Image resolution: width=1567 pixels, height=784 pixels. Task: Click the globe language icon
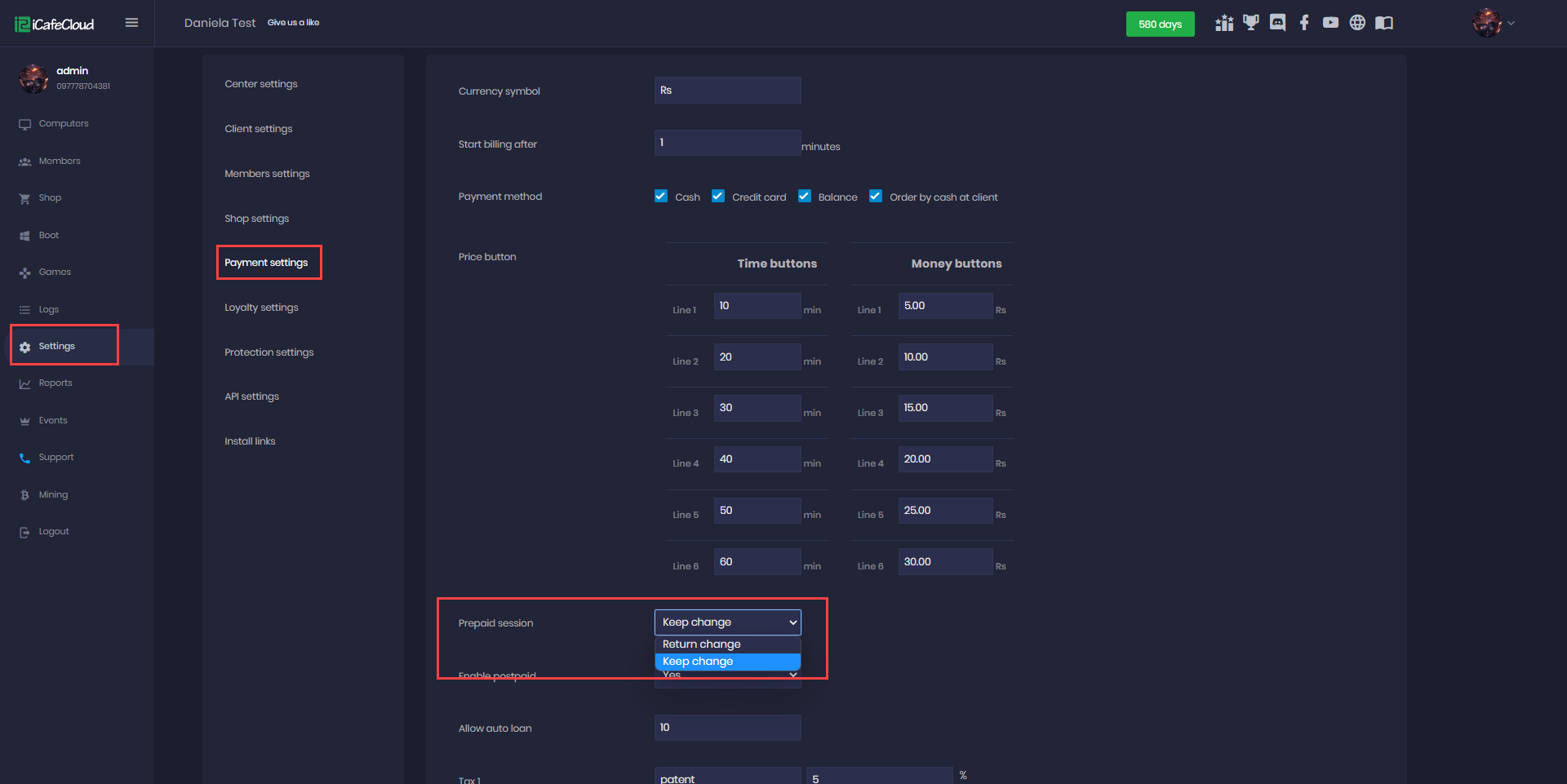(x=1357, y=23)
